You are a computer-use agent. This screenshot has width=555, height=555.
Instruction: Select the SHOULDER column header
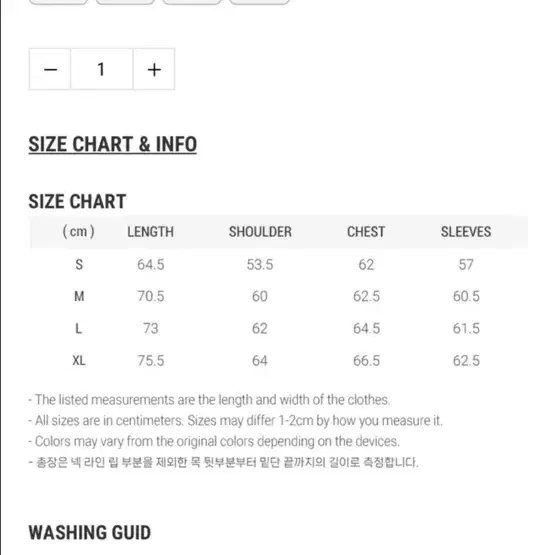[x=260, y=232]
